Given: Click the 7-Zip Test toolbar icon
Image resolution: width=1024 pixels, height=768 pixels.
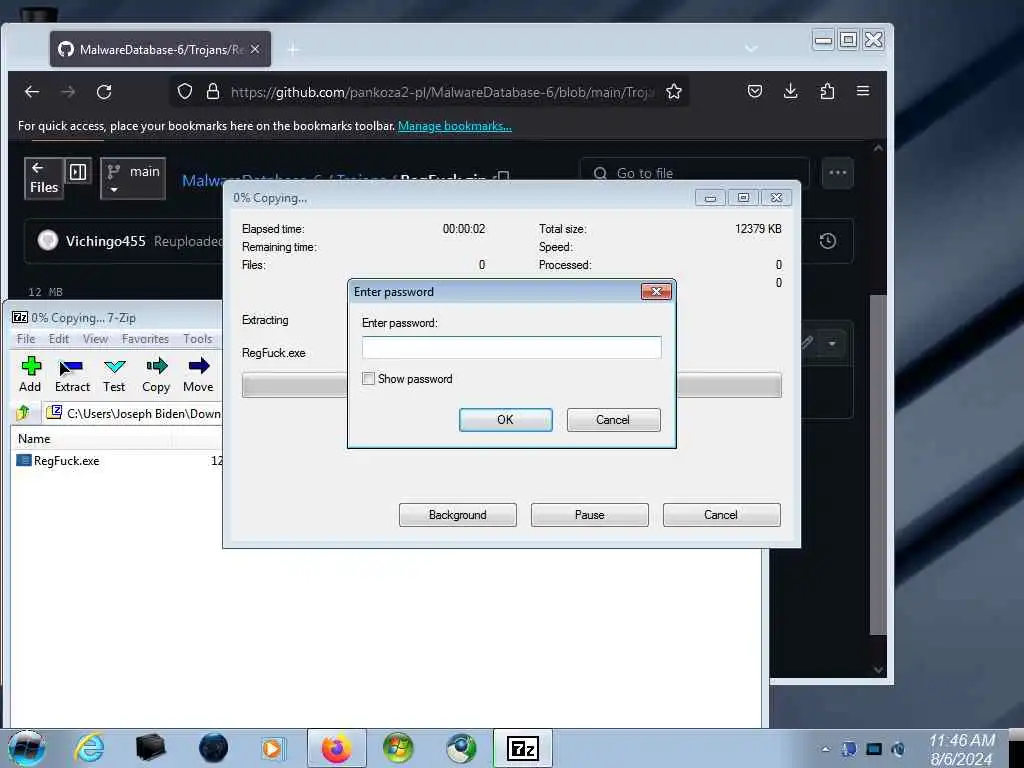Looking at the screenshot, I should (x=114, y=374).
